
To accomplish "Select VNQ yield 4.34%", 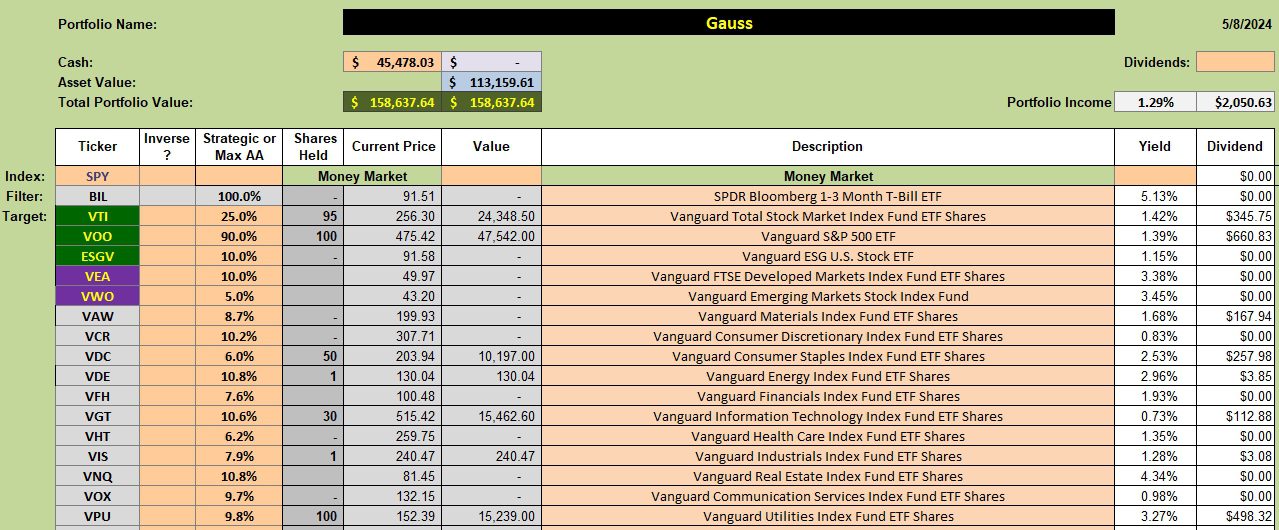I will 1155,476.
